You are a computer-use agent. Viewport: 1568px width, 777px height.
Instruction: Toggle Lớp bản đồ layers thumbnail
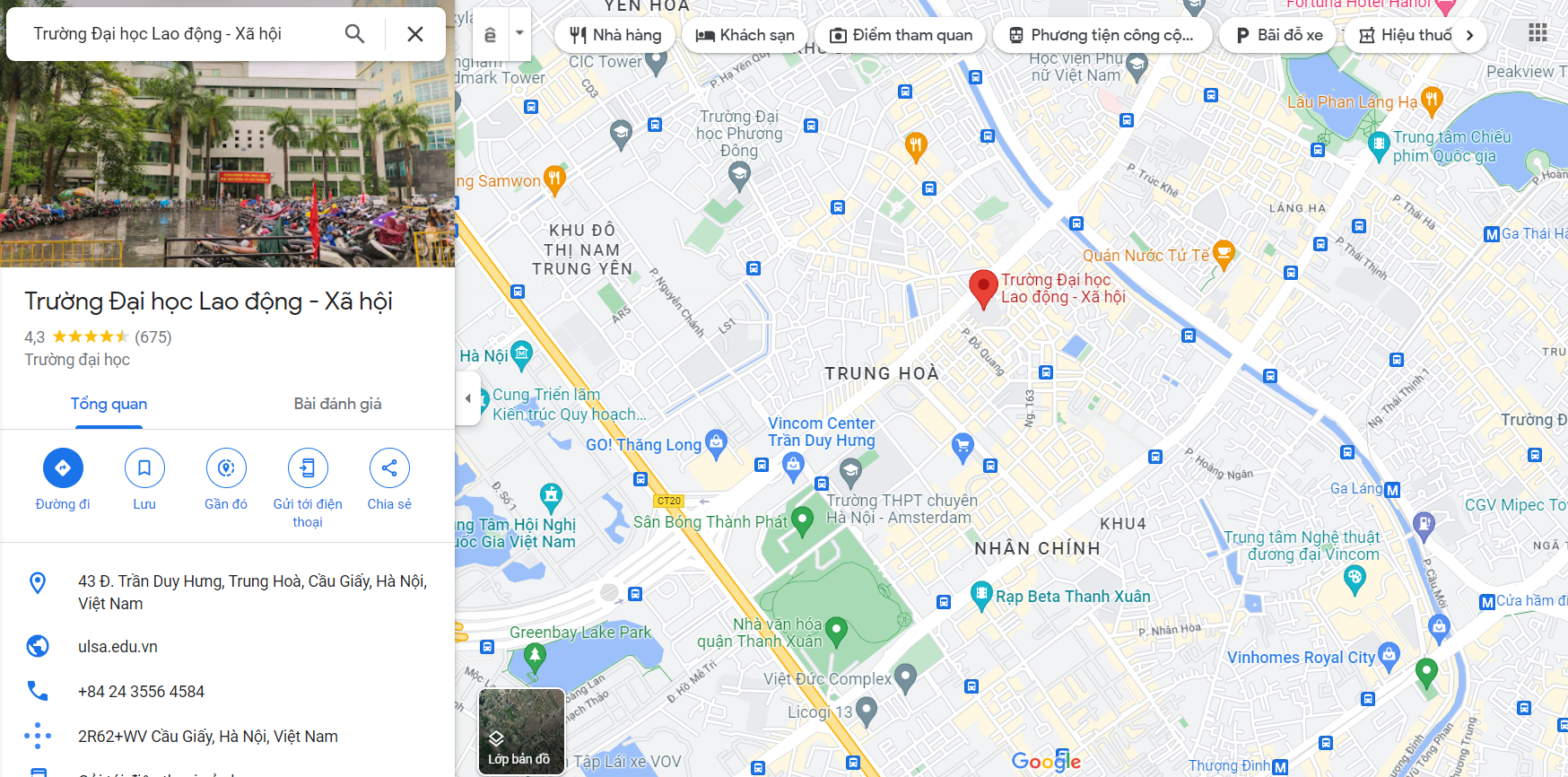(521, 731)
